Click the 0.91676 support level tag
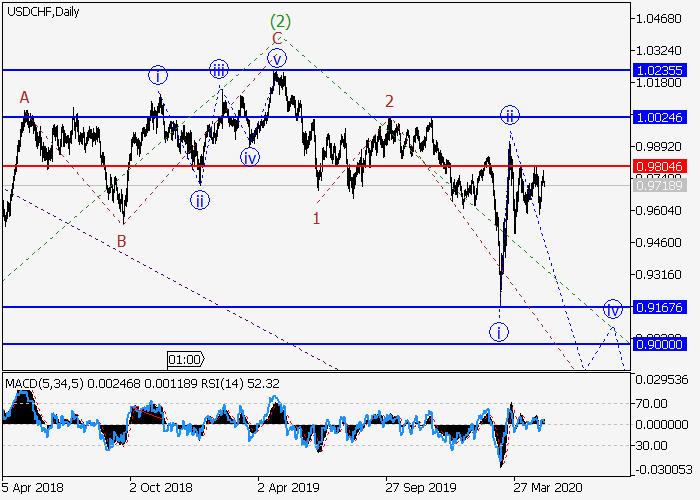700x500 pixels. 659,307
